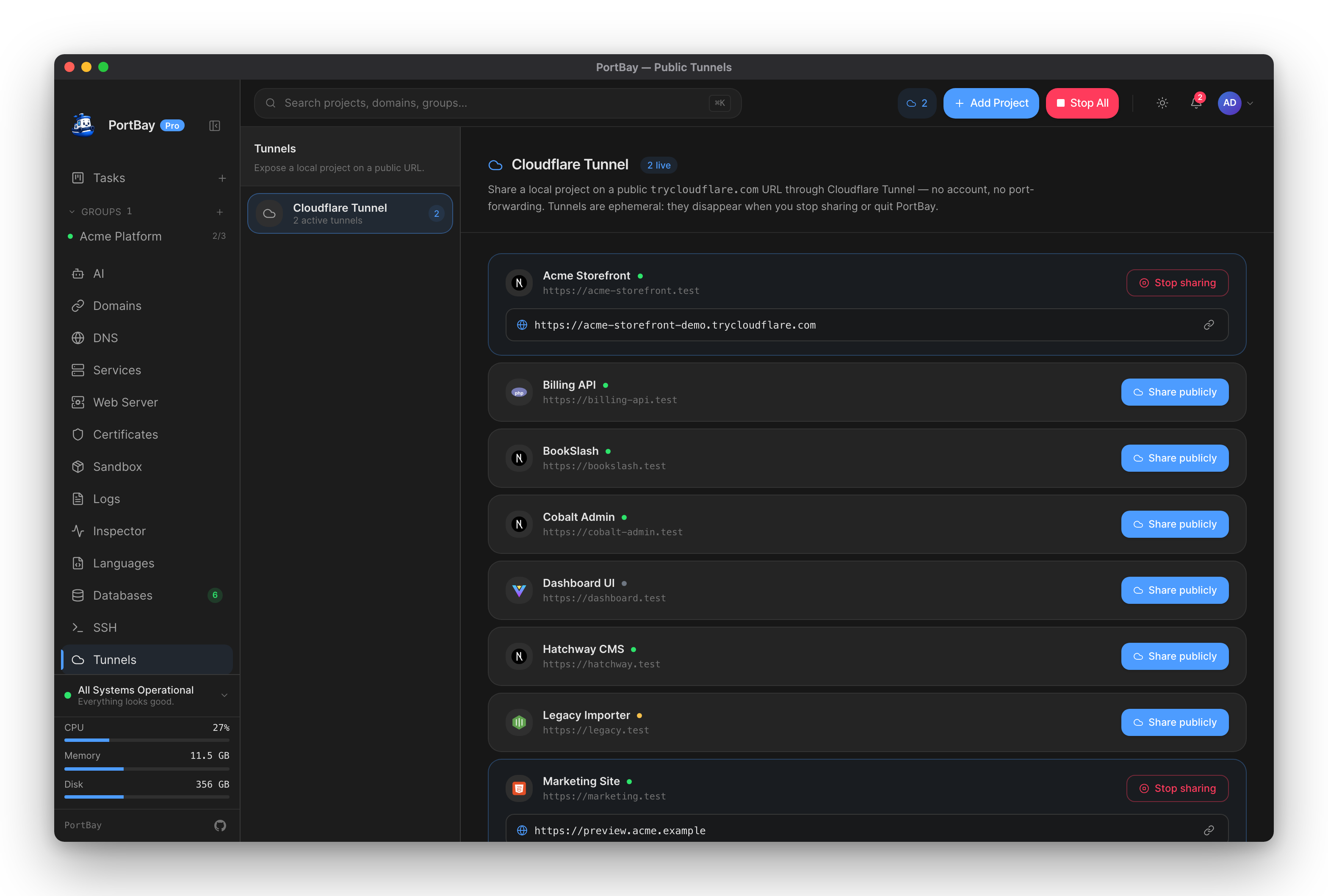Open the AD account dropdown menu
This screenshot has width=1328, height=896.
(x=1236, y=103)
